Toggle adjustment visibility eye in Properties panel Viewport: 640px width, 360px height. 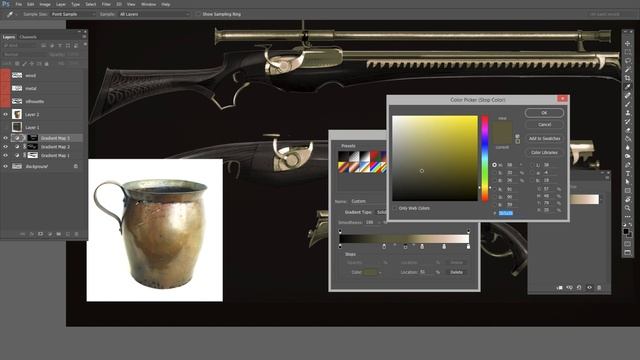[x=589, y=288]
